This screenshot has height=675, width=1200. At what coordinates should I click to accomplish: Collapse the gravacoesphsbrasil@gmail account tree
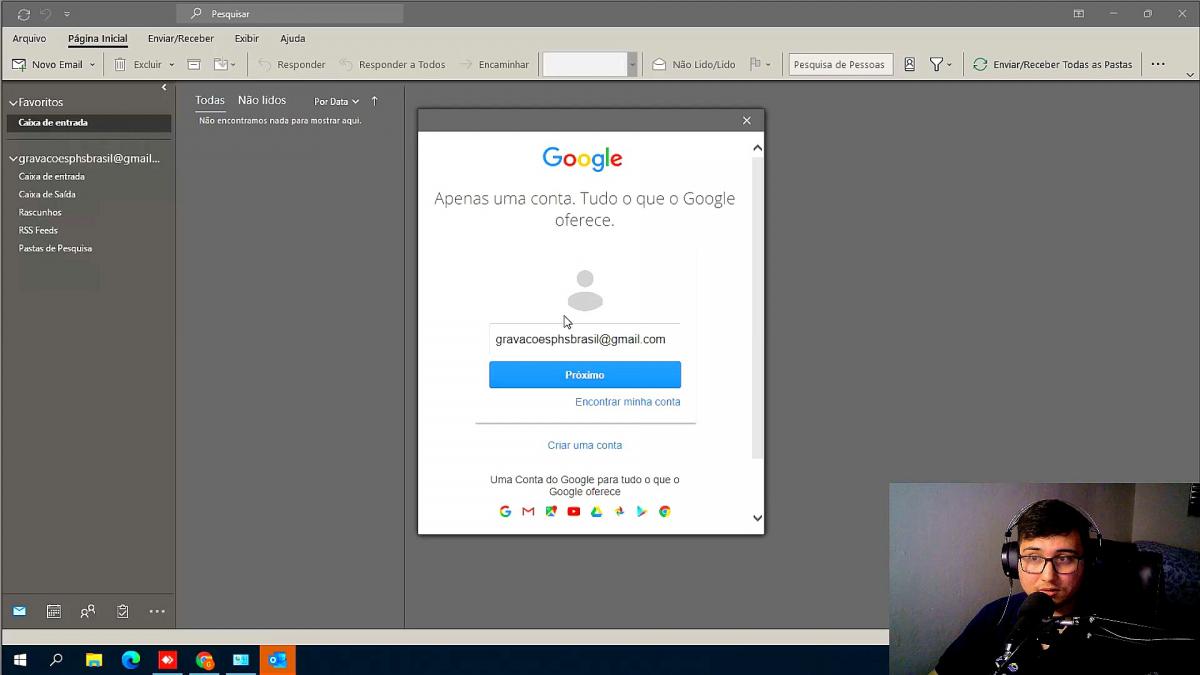click(x=13, y=158)
